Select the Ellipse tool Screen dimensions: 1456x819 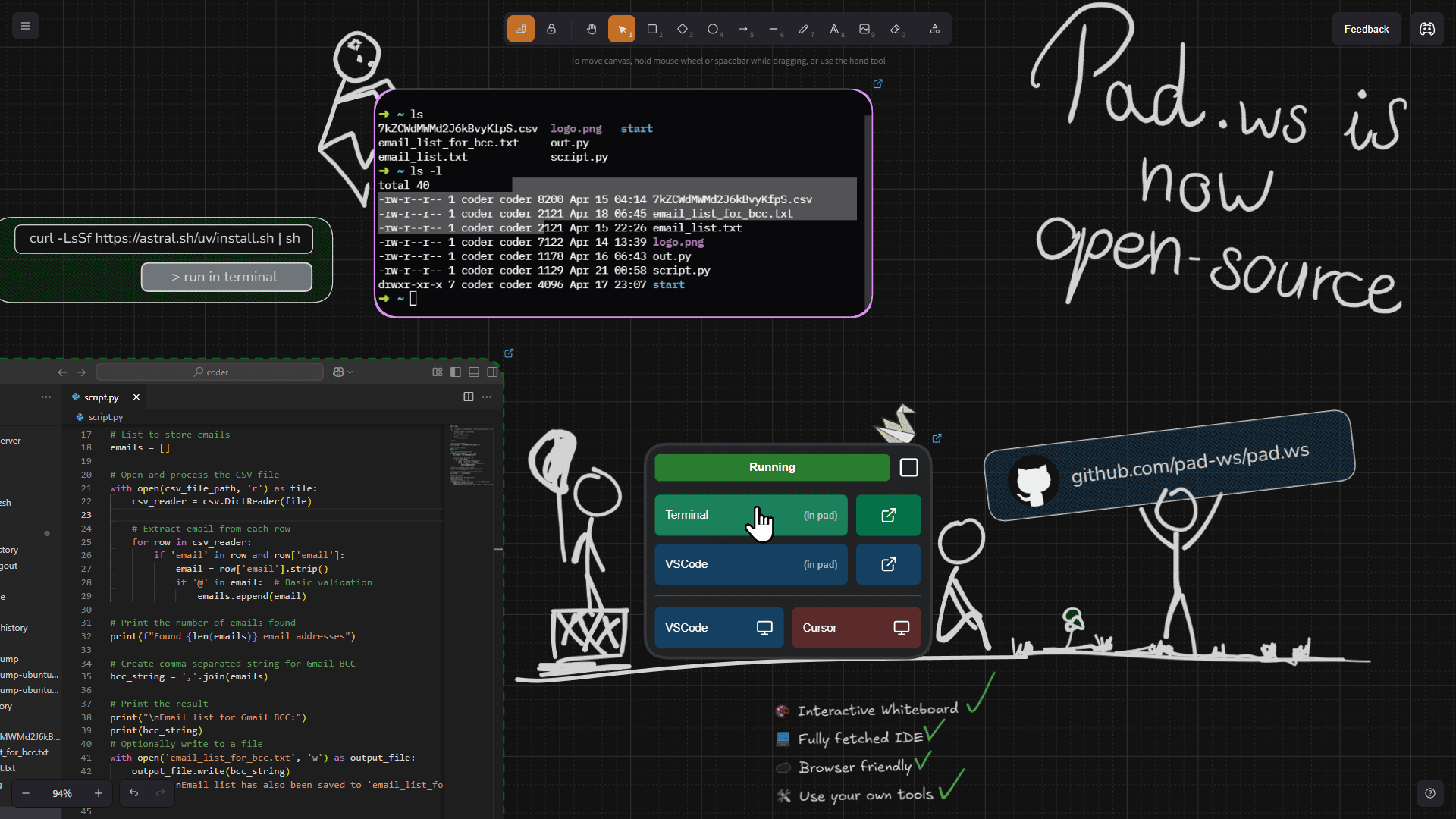coord(714,29)
